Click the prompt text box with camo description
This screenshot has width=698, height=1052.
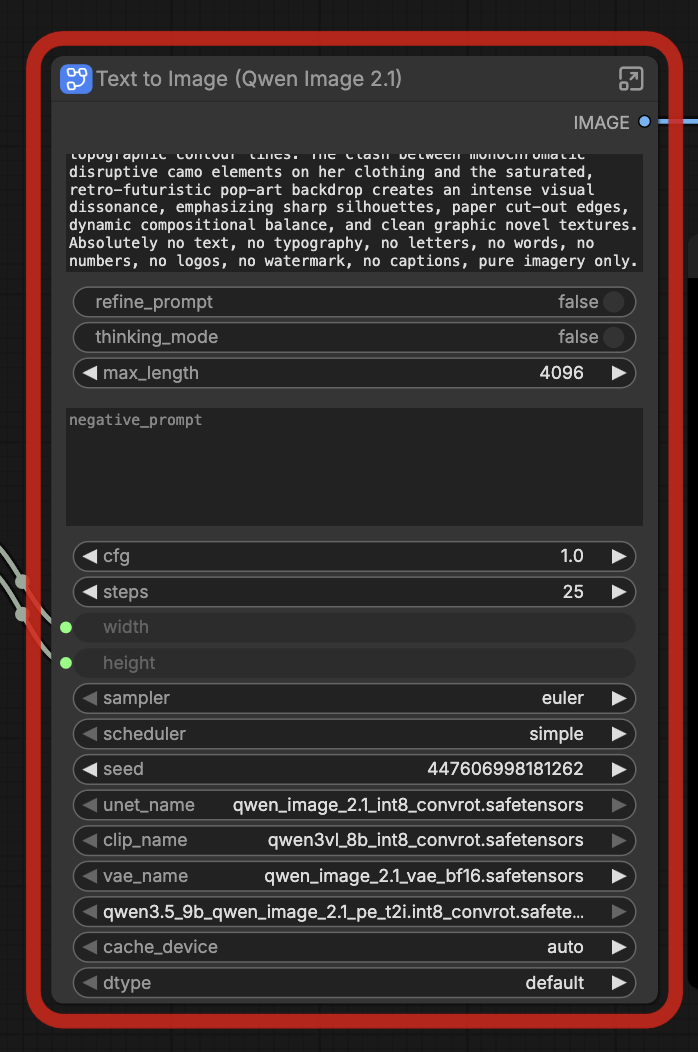(x=354, y=213)
